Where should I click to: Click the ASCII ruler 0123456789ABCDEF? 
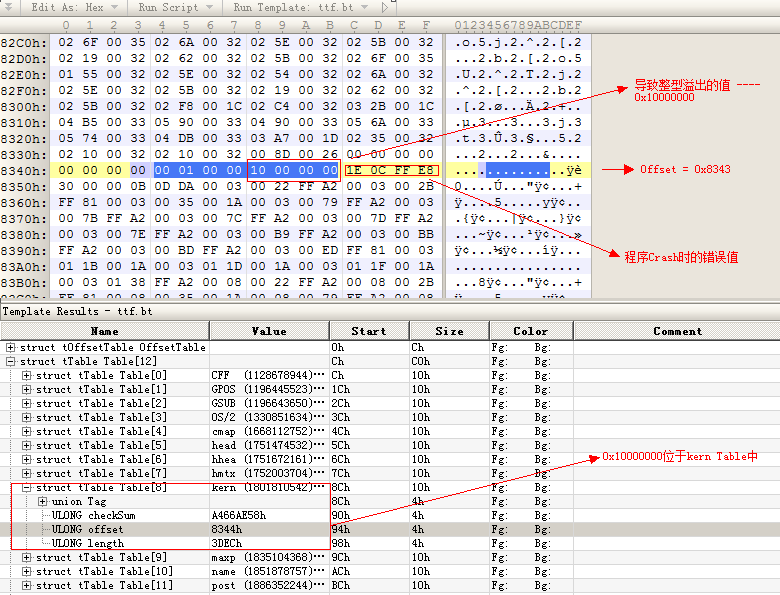[x=518, y=25]
